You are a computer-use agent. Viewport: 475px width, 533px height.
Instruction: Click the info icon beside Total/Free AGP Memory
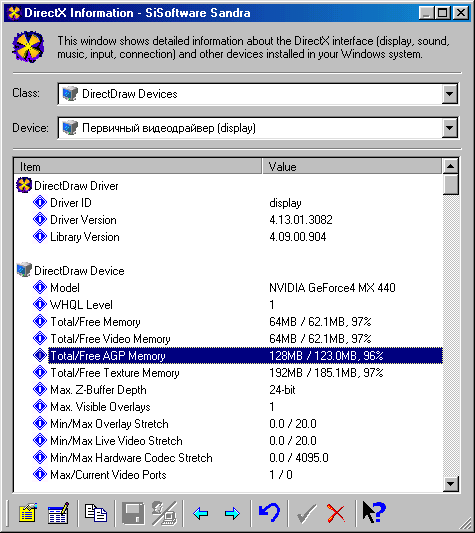[40, 355]
